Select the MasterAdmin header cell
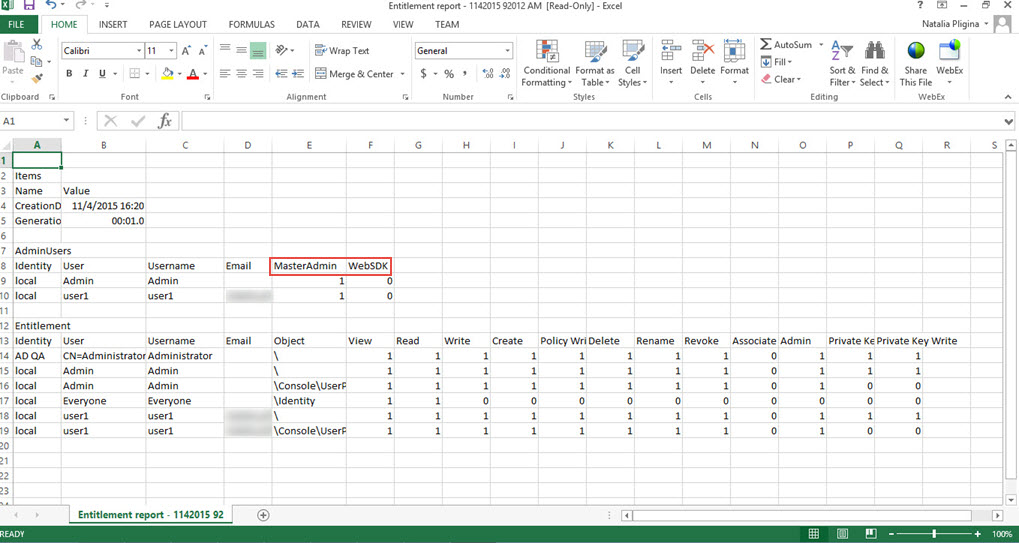 309,266
